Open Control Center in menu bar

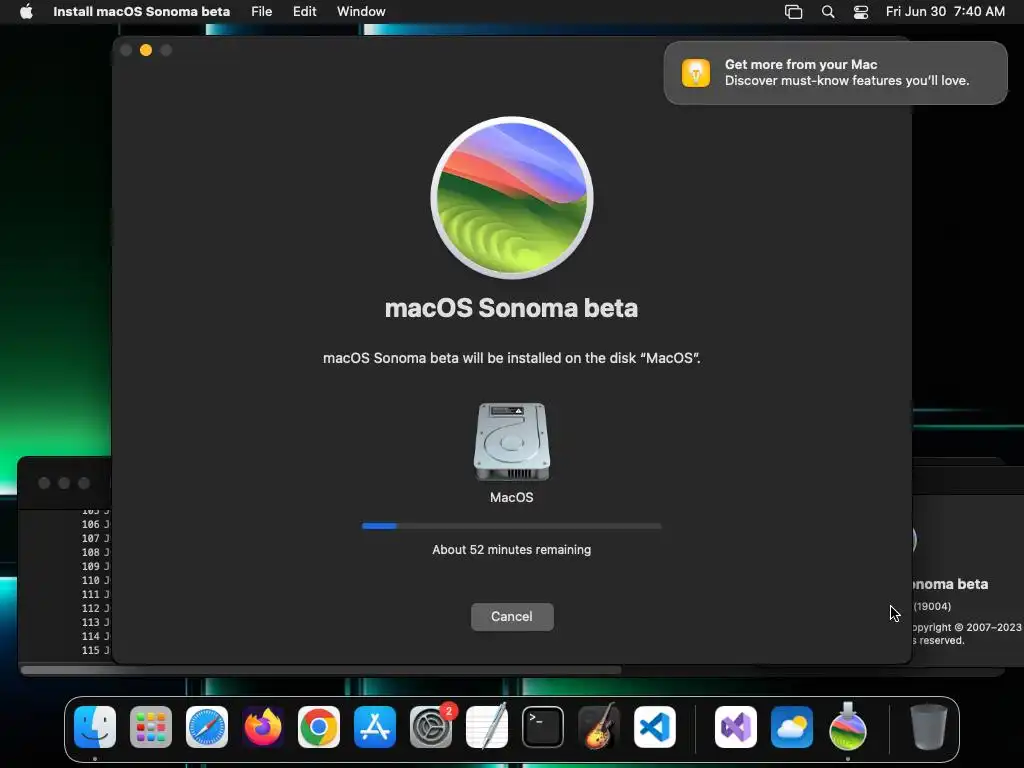pos(861,12)
